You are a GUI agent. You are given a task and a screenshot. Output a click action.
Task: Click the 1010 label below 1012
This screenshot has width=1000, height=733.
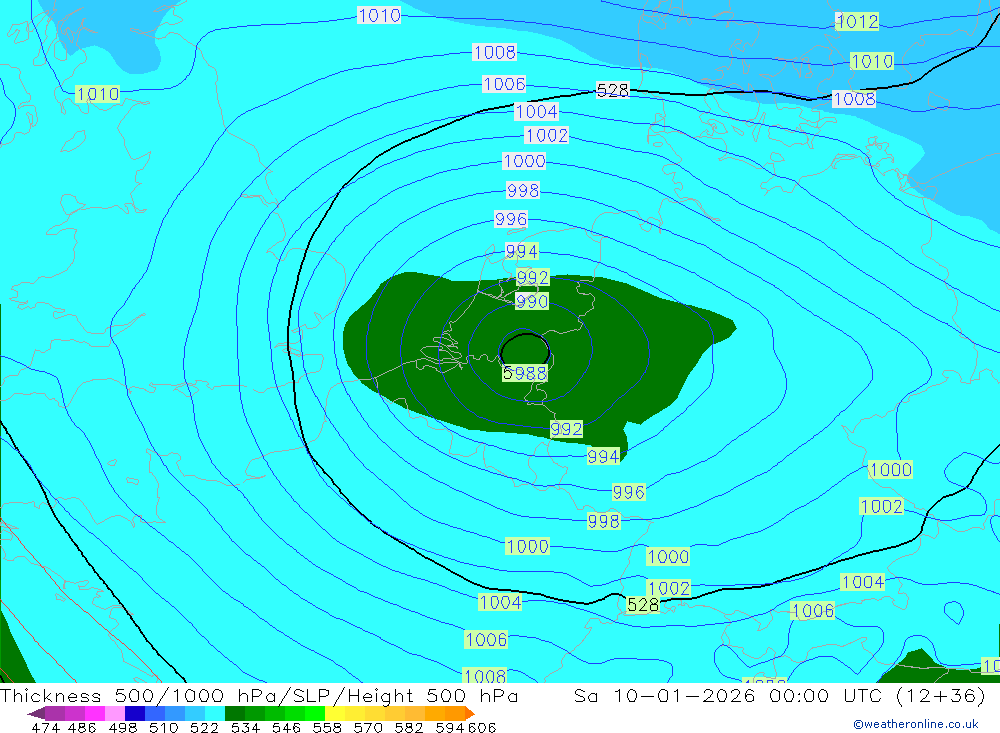pyautogui.click(x=872, y=62)
